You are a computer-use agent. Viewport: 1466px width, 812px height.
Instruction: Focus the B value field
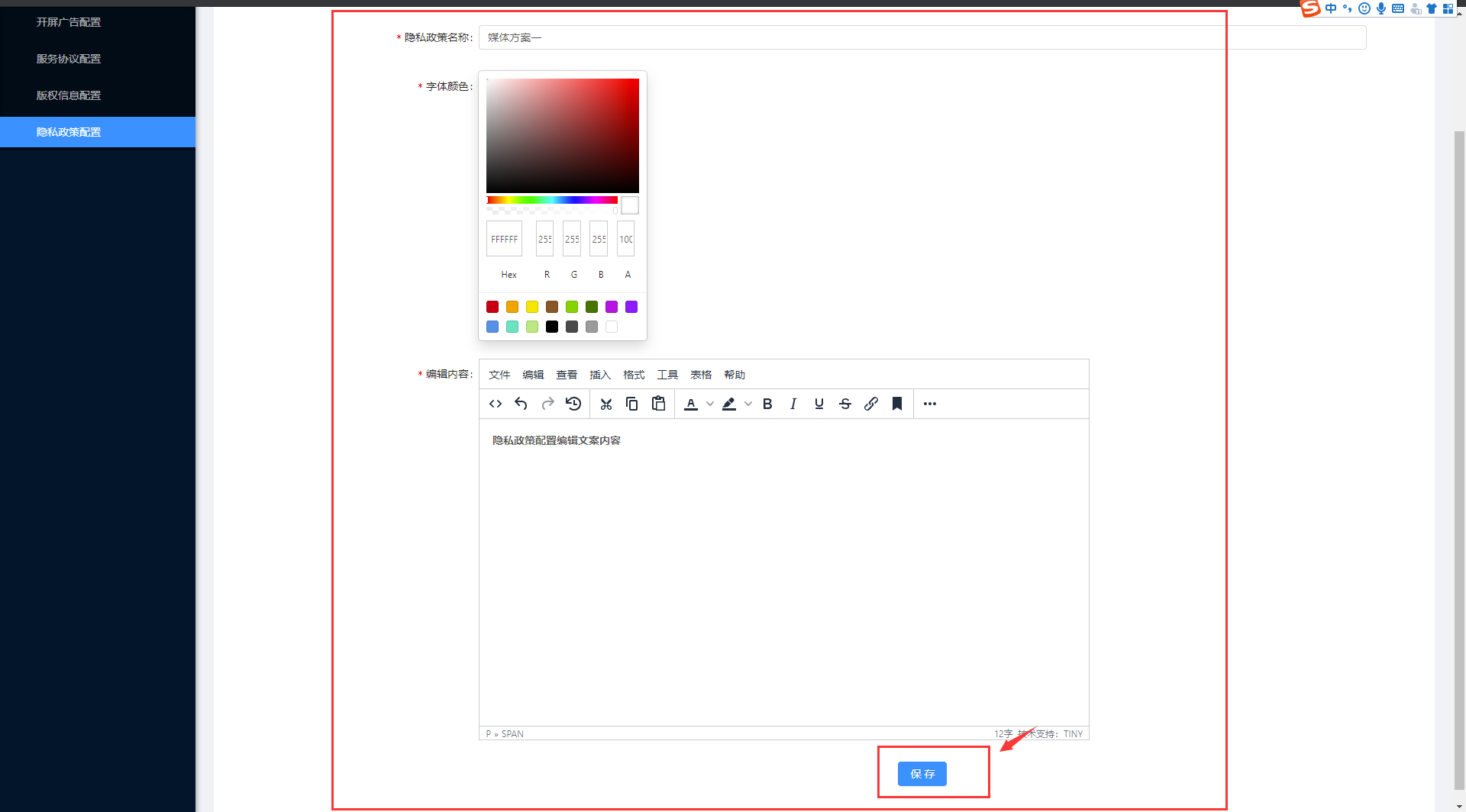(599, 239)
